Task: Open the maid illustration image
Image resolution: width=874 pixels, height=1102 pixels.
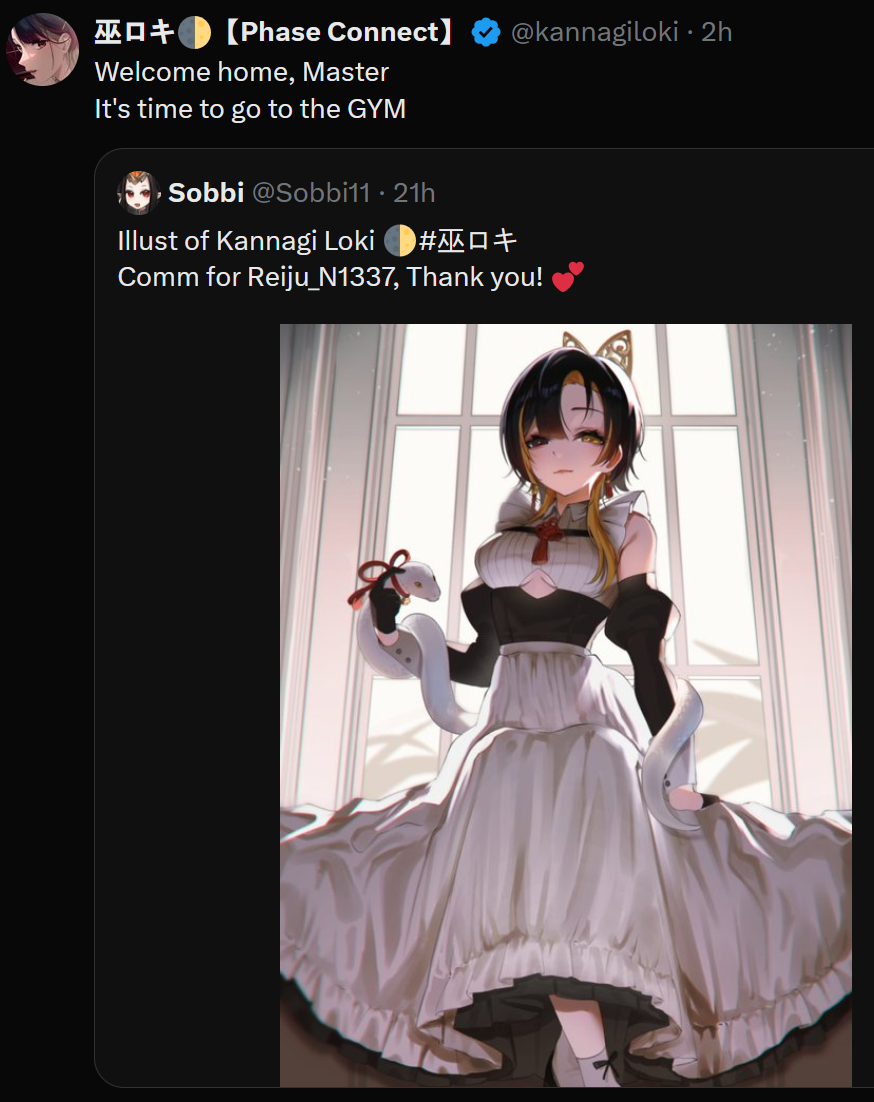Action: point(566,705)
